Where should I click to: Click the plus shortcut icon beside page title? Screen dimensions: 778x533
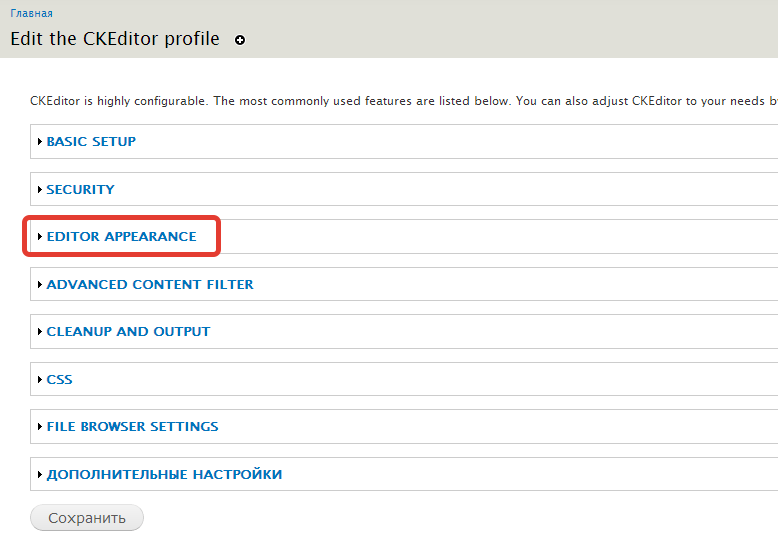pyautogui.click(x=240, y=41)
